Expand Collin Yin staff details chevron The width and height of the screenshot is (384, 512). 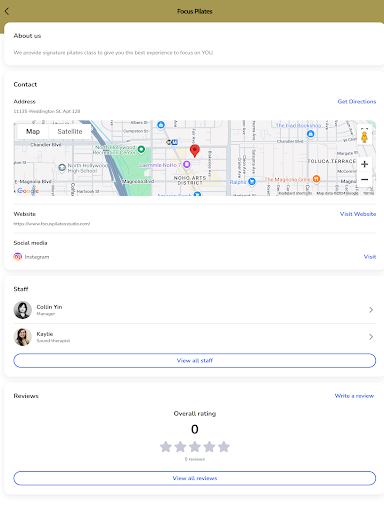[371, 310]
